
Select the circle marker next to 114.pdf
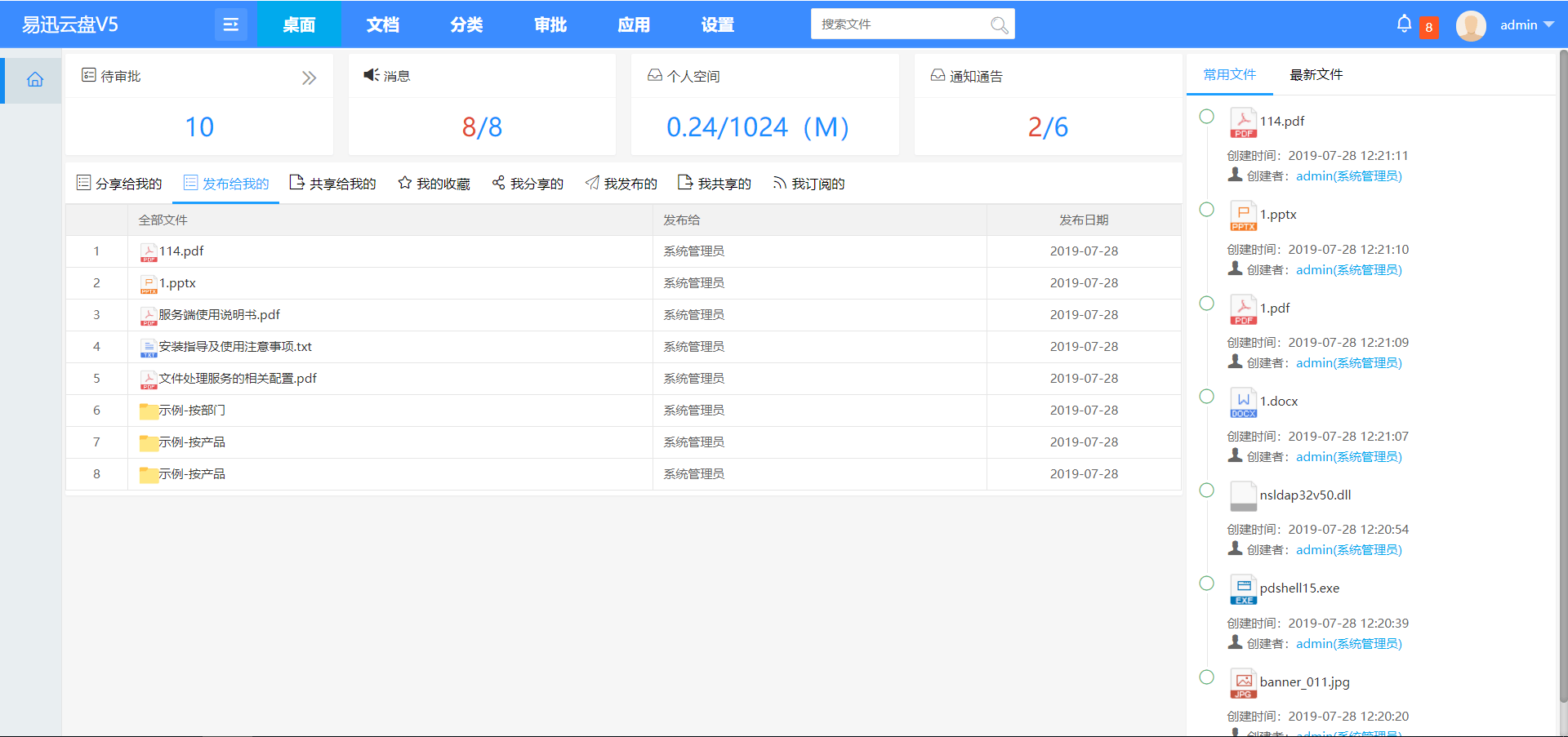pos(1206,117)
